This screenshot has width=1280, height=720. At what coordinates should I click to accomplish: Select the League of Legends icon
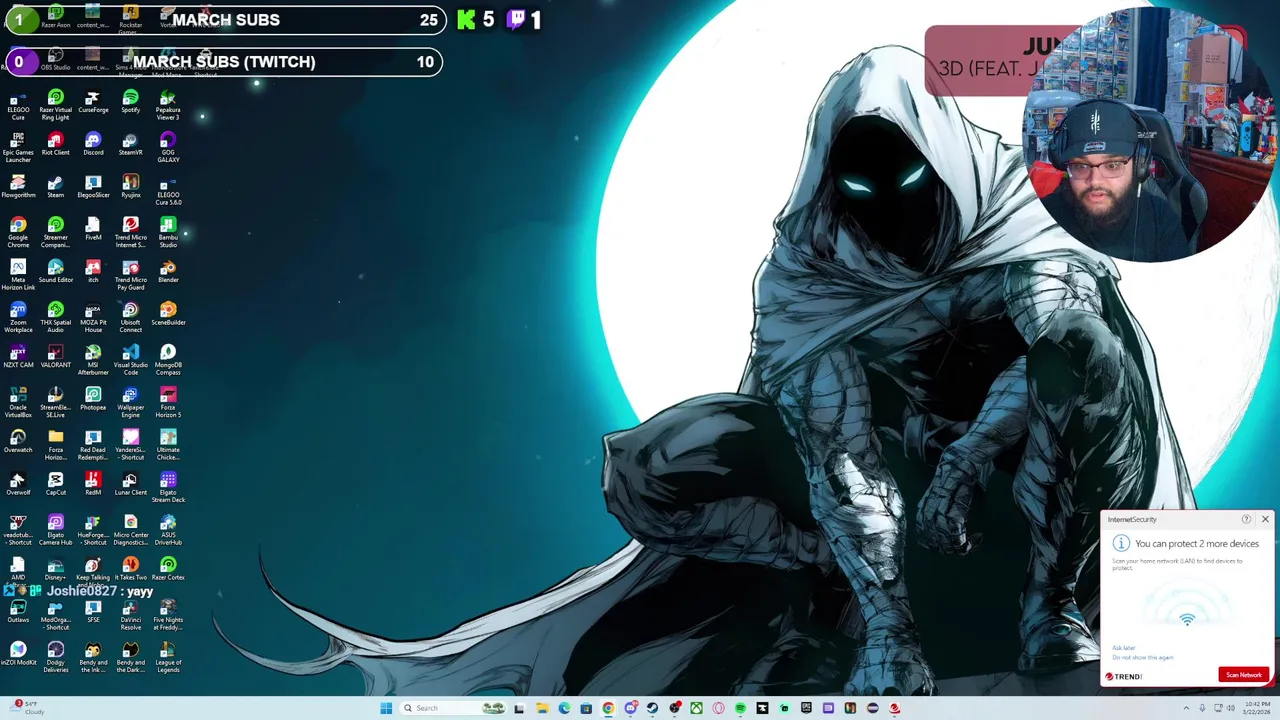click(168, 658)
